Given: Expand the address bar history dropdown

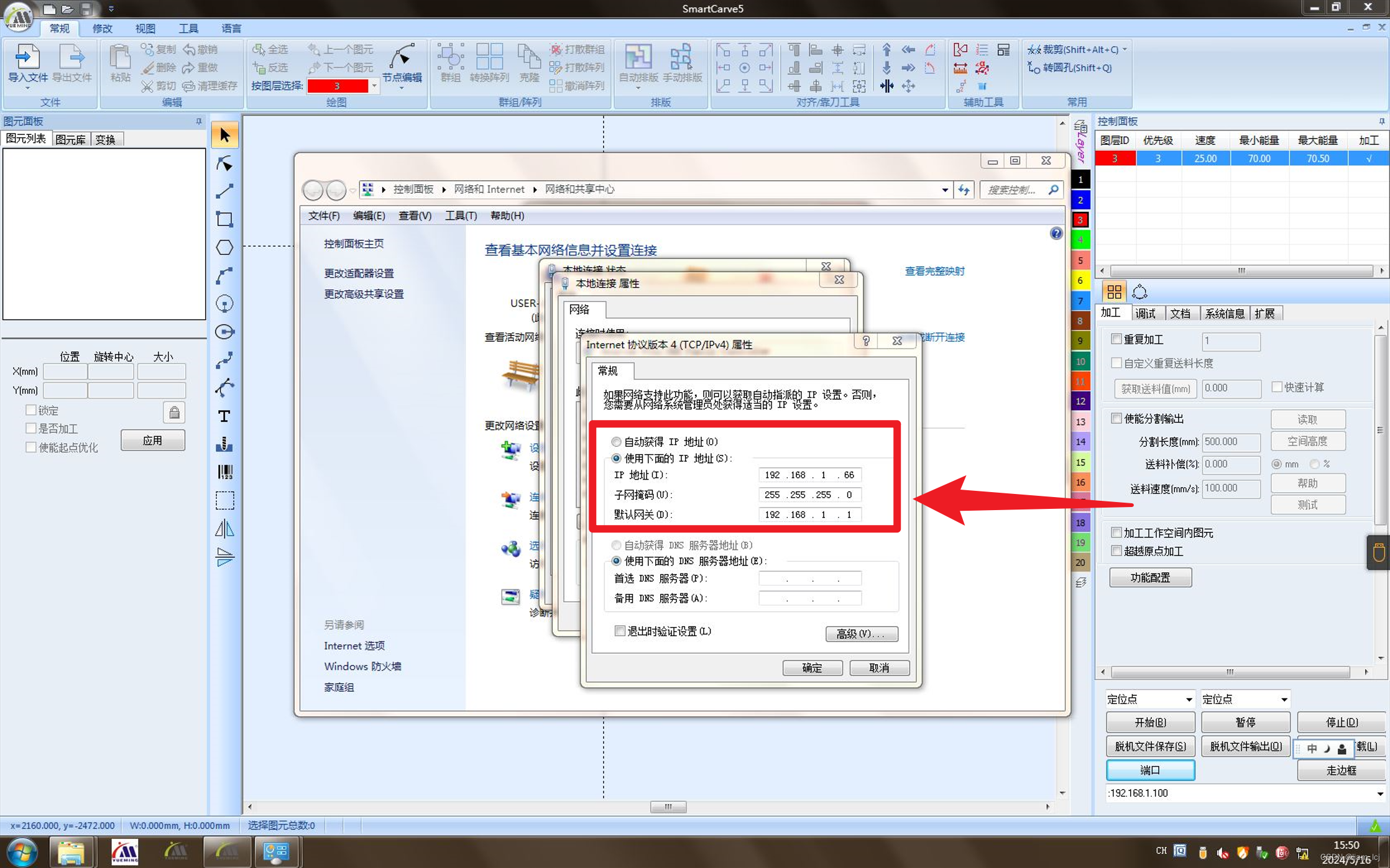Looking at the screenshot, I should [x=945, y=190].
